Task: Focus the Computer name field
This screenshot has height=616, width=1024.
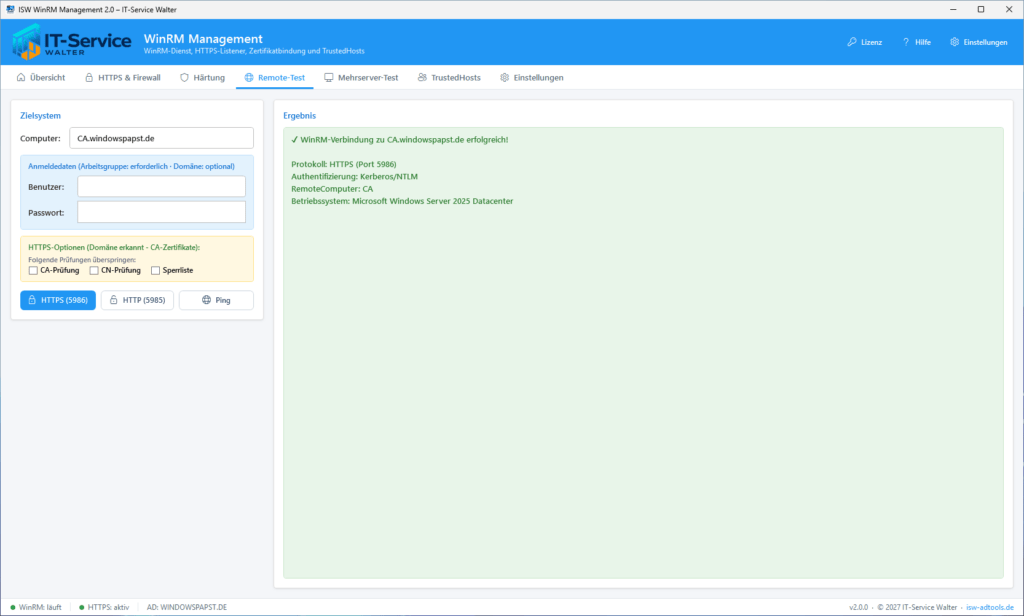Action: [161, 138]
